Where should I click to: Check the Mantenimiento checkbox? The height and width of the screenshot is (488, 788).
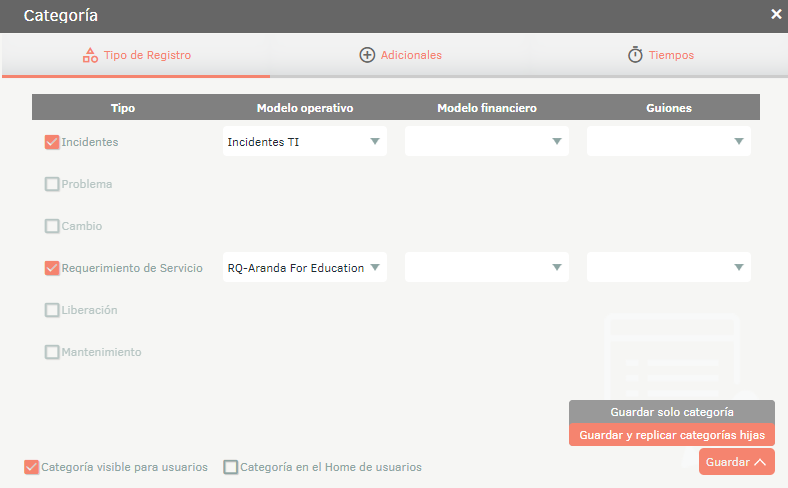pyautogui.click(x=52, y=352)
